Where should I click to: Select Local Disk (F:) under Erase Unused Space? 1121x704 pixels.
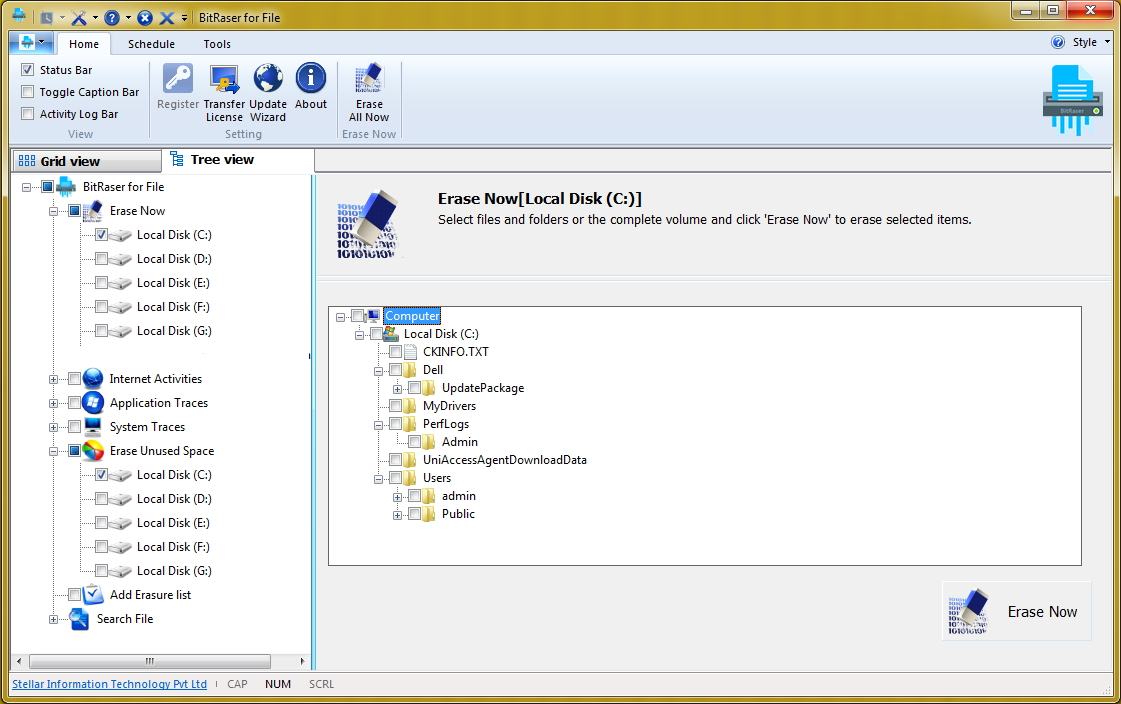pos(174,547)
